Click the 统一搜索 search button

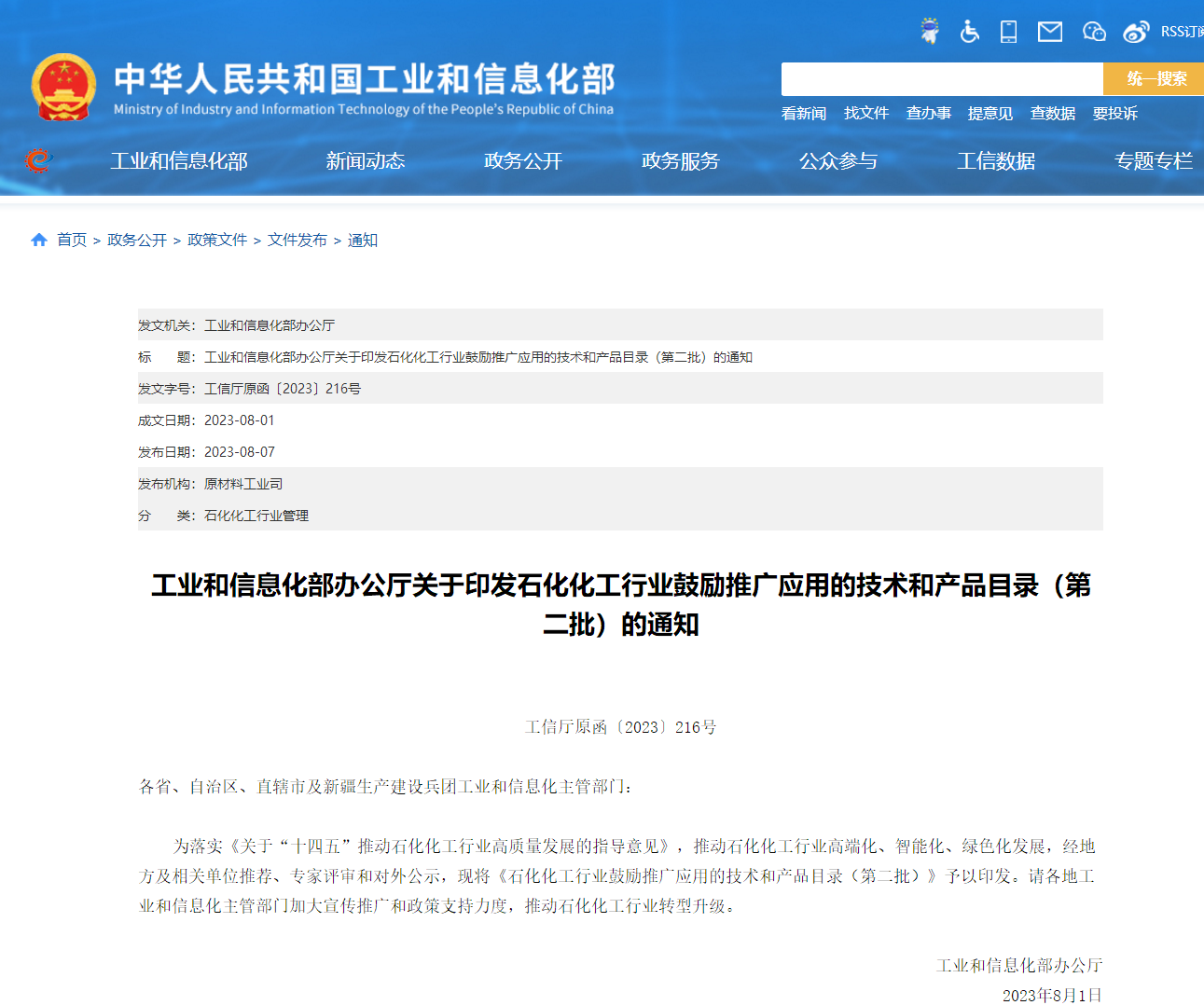point(1154,79)
